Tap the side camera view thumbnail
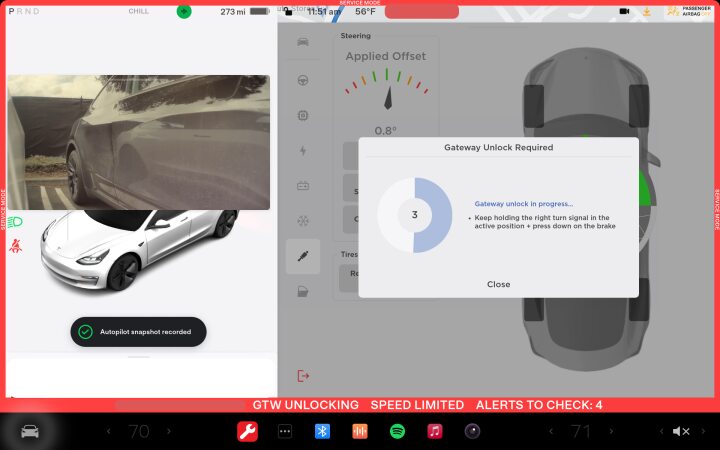This screenshot has width=720, height=450. [x=138, y=142]
